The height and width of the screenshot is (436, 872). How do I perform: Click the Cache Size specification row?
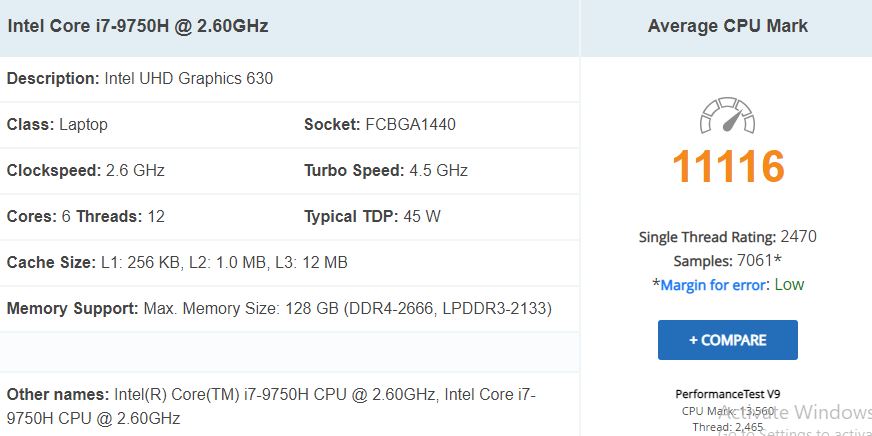pos(289,262)
